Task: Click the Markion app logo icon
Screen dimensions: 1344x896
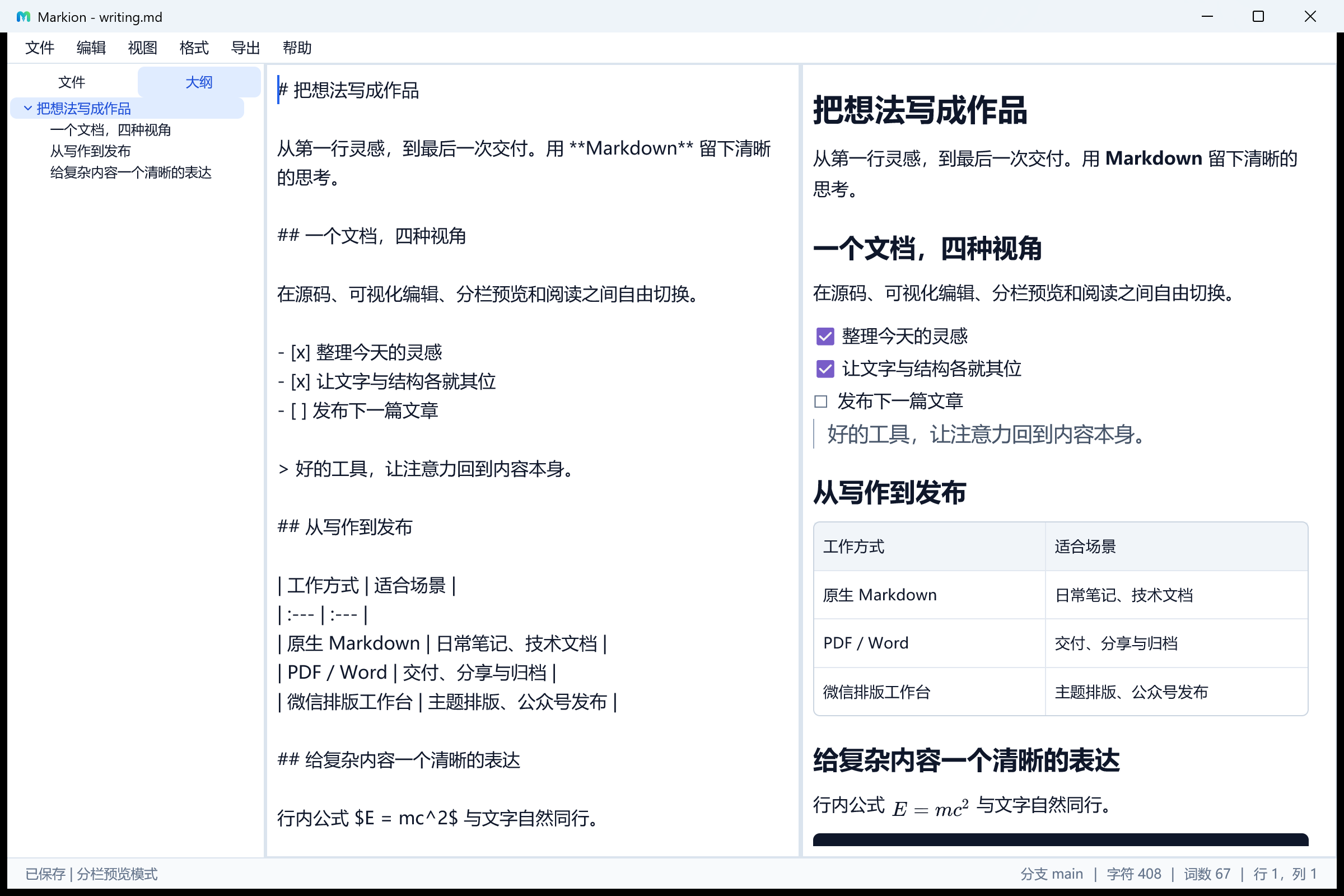Action: click(x=24, y=17)
